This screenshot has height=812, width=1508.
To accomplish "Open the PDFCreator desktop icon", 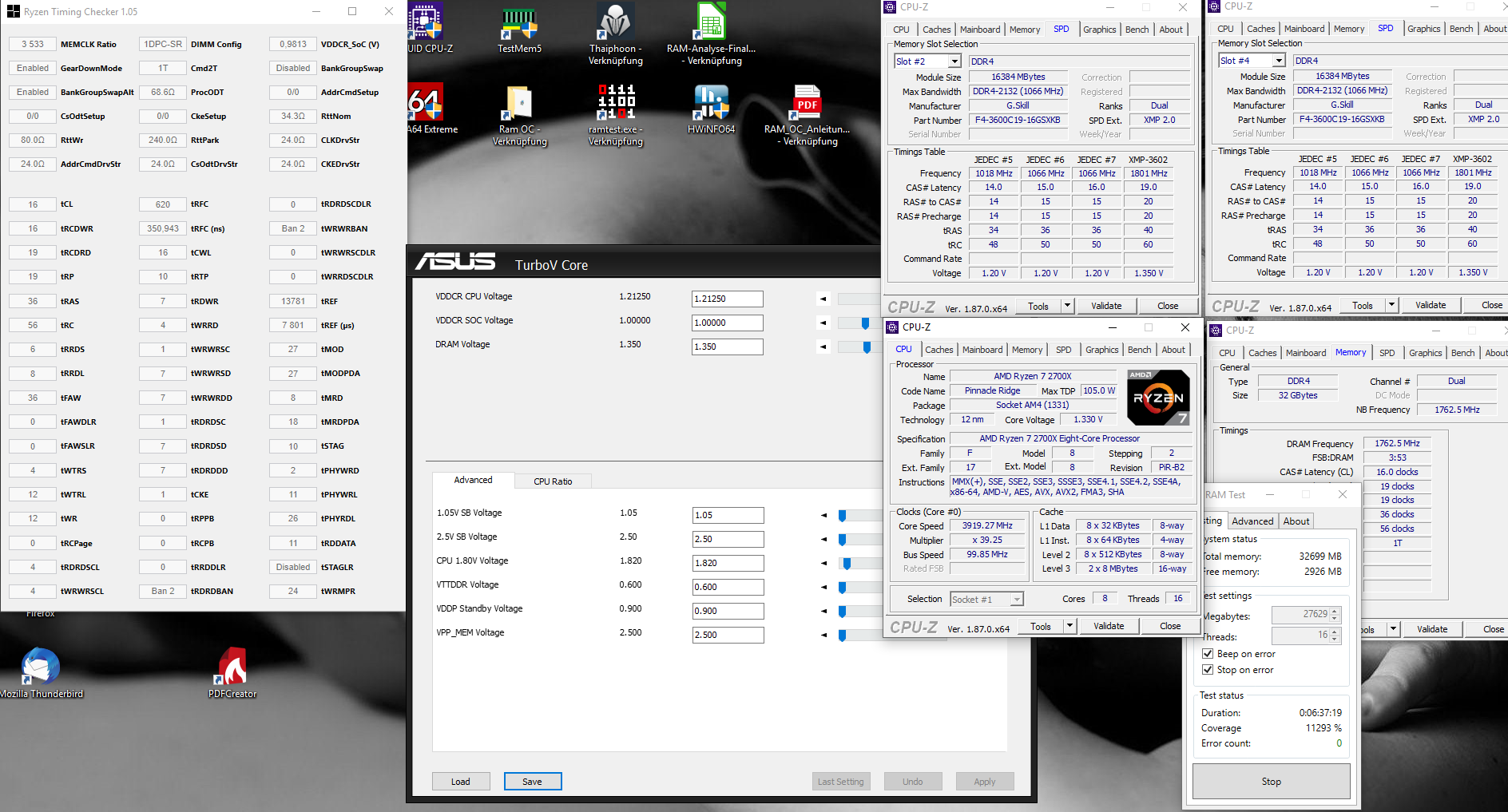I will coord(232,672).
